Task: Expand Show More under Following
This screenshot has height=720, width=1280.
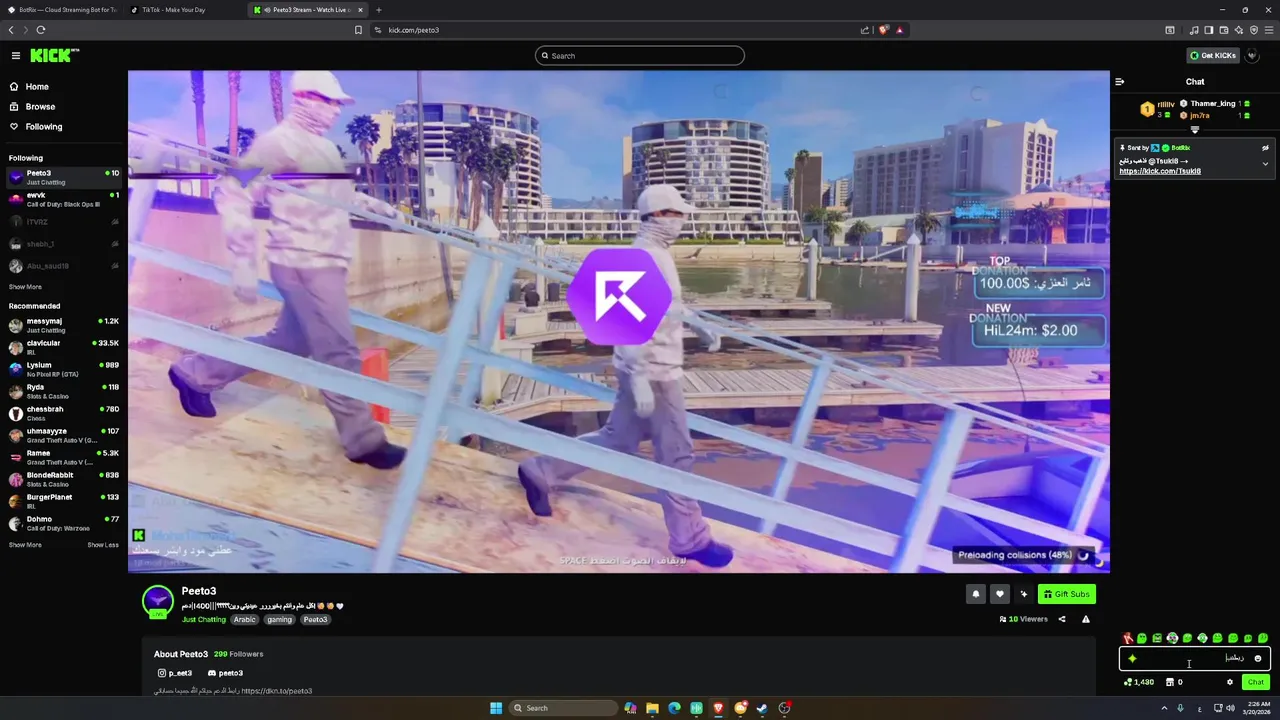Action: [25, 287]
